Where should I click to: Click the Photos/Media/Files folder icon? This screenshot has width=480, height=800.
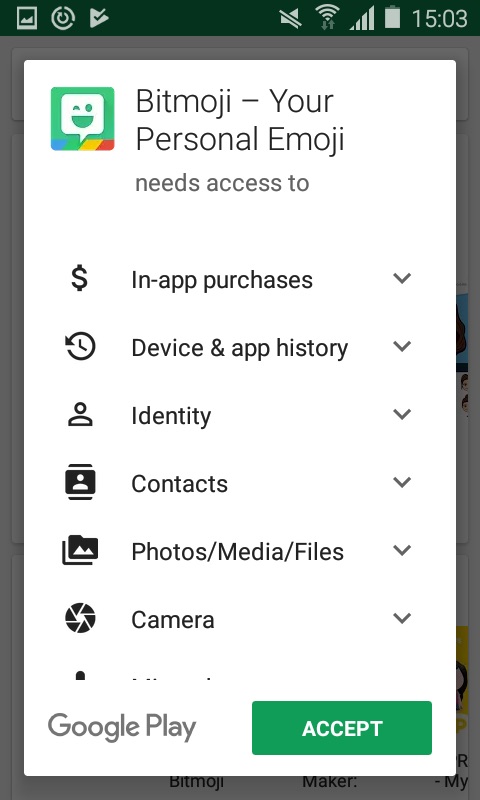click(x=80, y=550)
